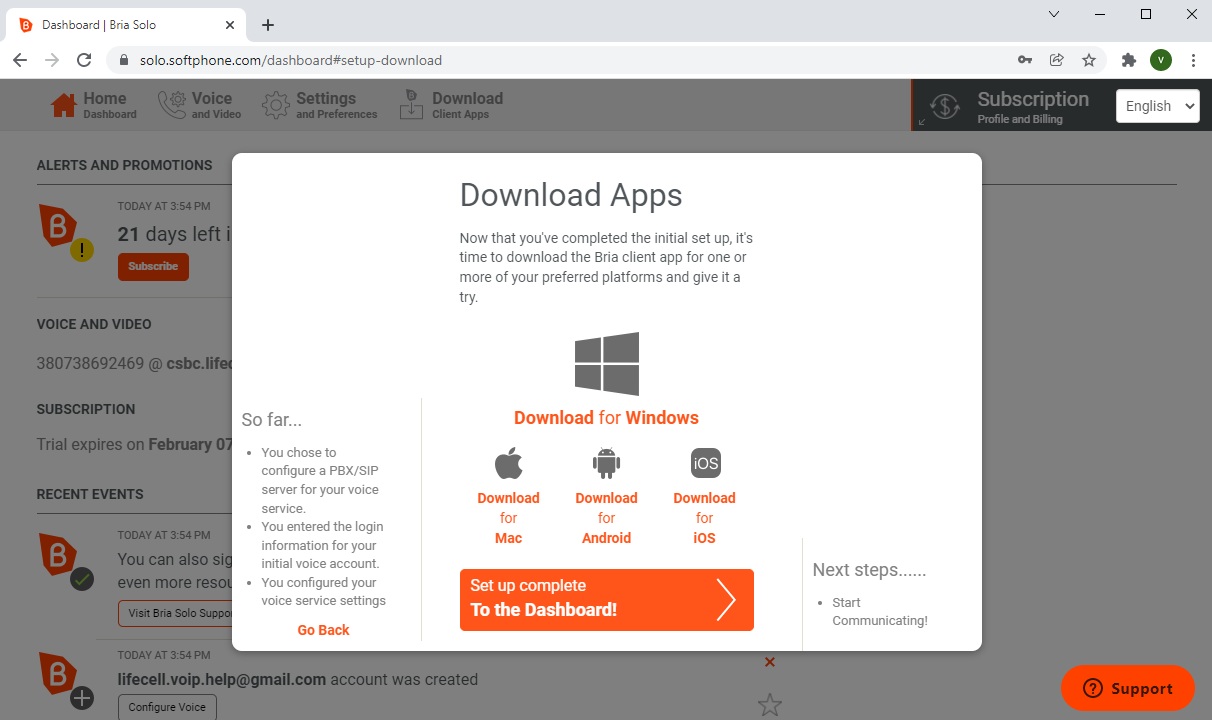
Task: Click the Windows logo icon
Action: point(606,363)
